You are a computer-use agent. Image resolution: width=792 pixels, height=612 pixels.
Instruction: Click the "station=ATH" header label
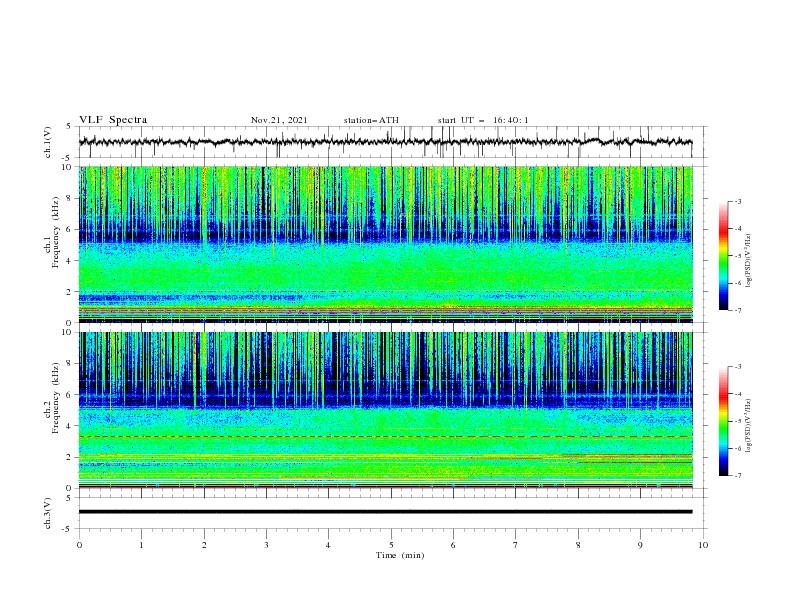(x=371, y=120)
